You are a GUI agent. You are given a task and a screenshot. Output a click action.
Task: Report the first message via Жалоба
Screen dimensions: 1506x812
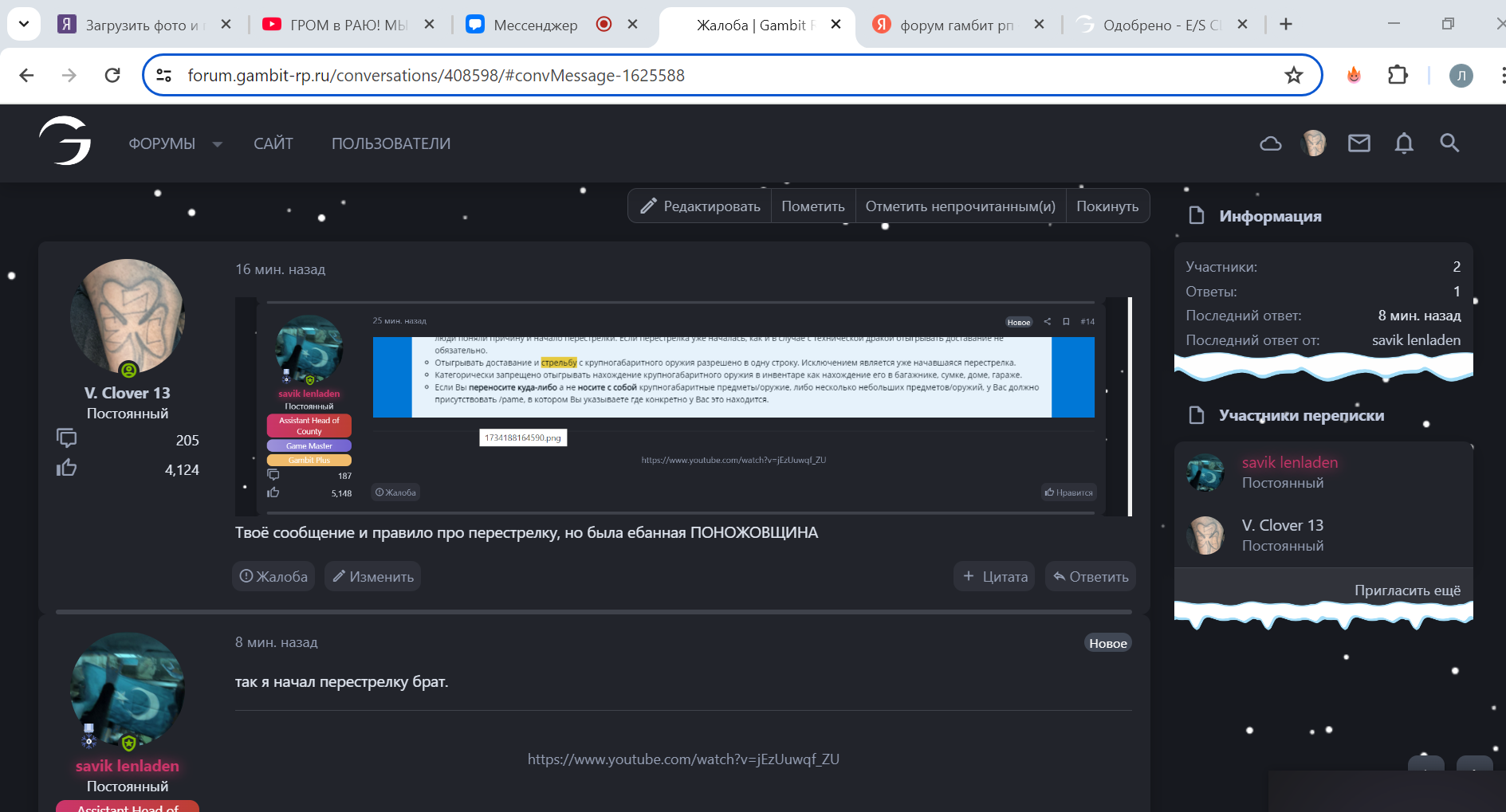coord(273,576)
